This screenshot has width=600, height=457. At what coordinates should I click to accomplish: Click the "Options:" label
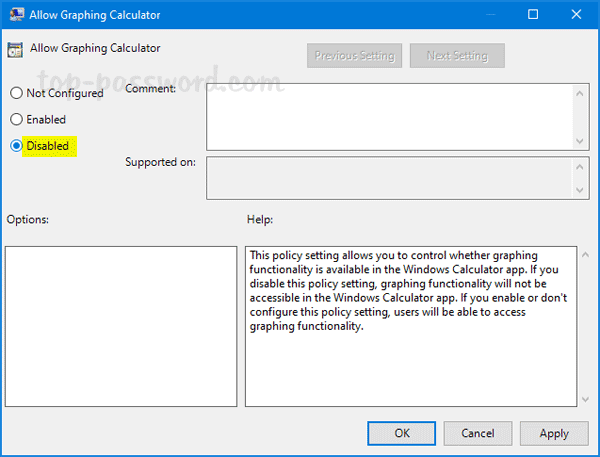28,219
